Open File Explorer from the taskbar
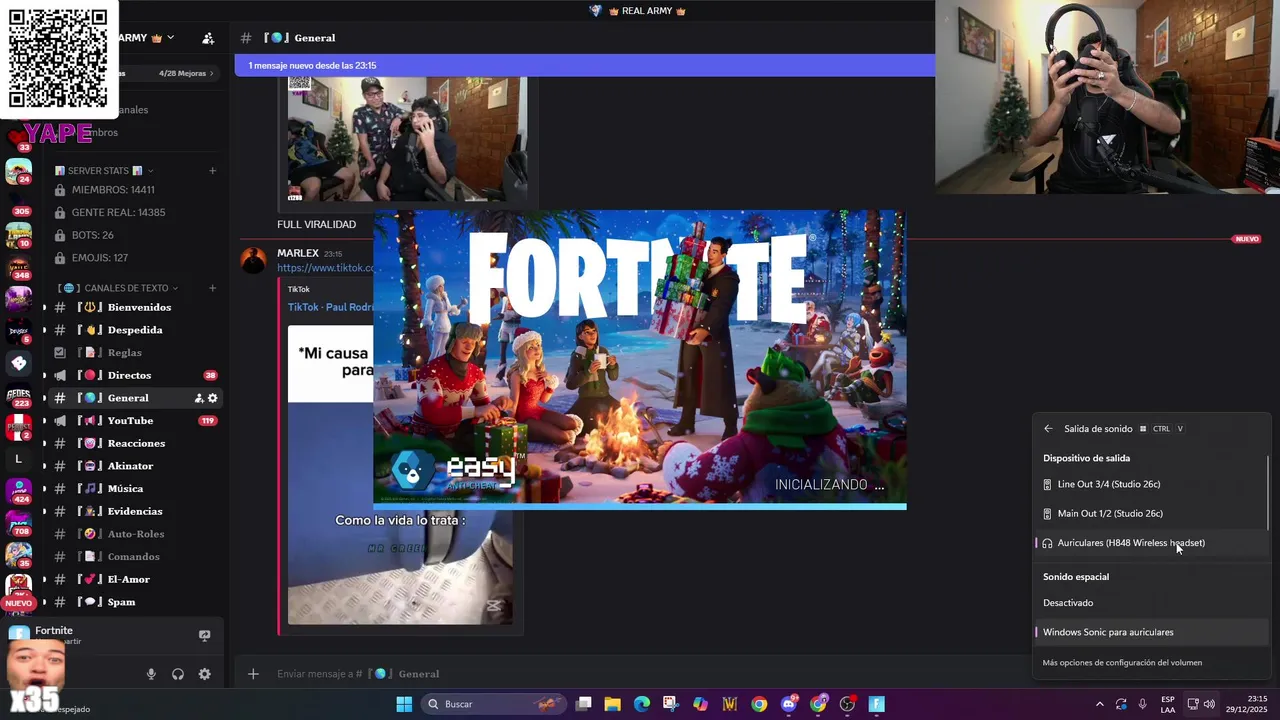The height and width of the screenshot is (720, 1280). [x=613, y=704]
